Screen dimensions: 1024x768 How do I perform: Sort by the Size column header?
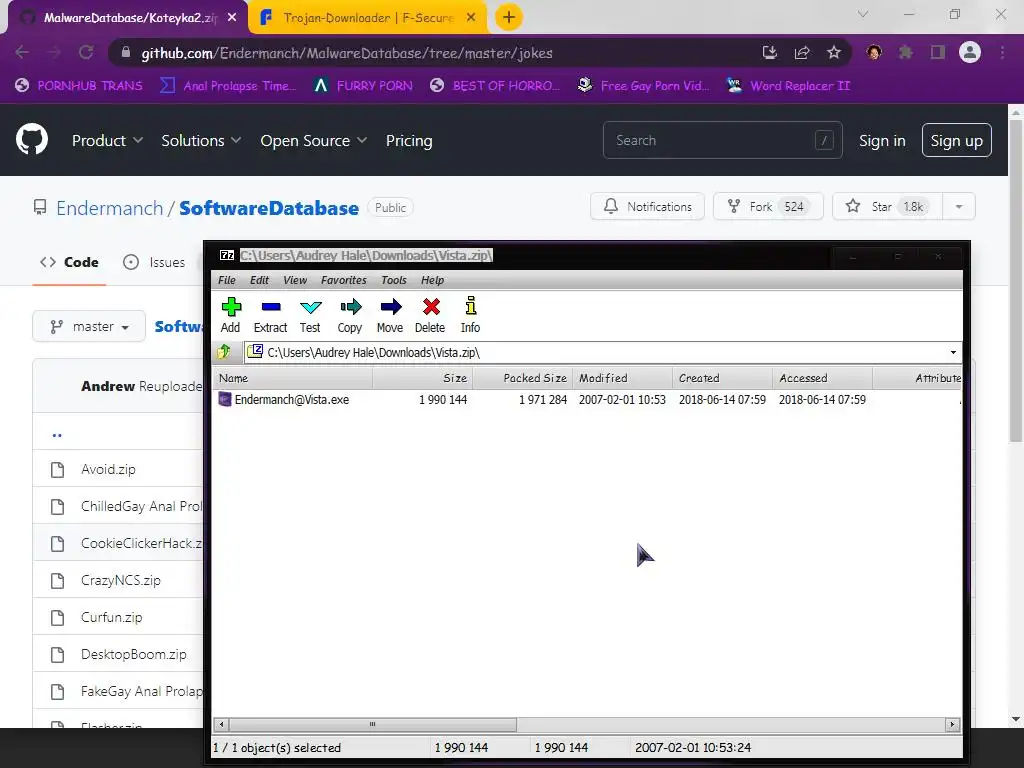coord(423,378)
